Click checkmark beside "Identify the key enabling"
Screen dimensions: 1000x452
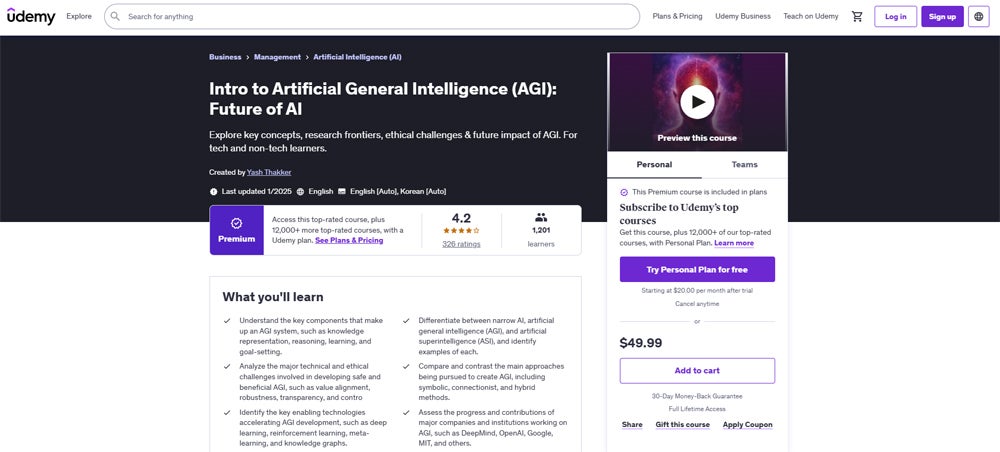click(x=227, y=412)
